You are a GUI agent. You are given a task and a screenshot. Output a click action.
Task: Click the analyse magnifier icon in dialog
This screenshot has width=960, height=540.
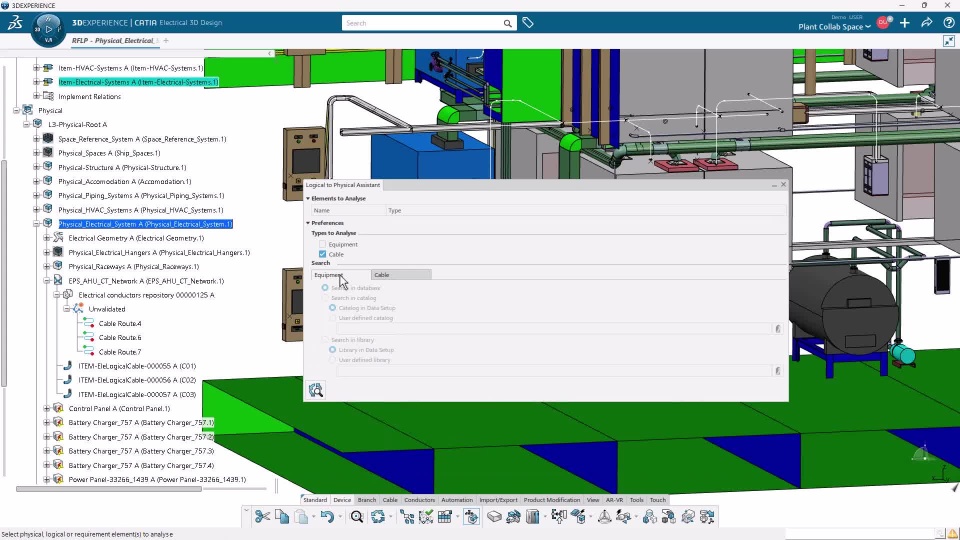[316, 390]
